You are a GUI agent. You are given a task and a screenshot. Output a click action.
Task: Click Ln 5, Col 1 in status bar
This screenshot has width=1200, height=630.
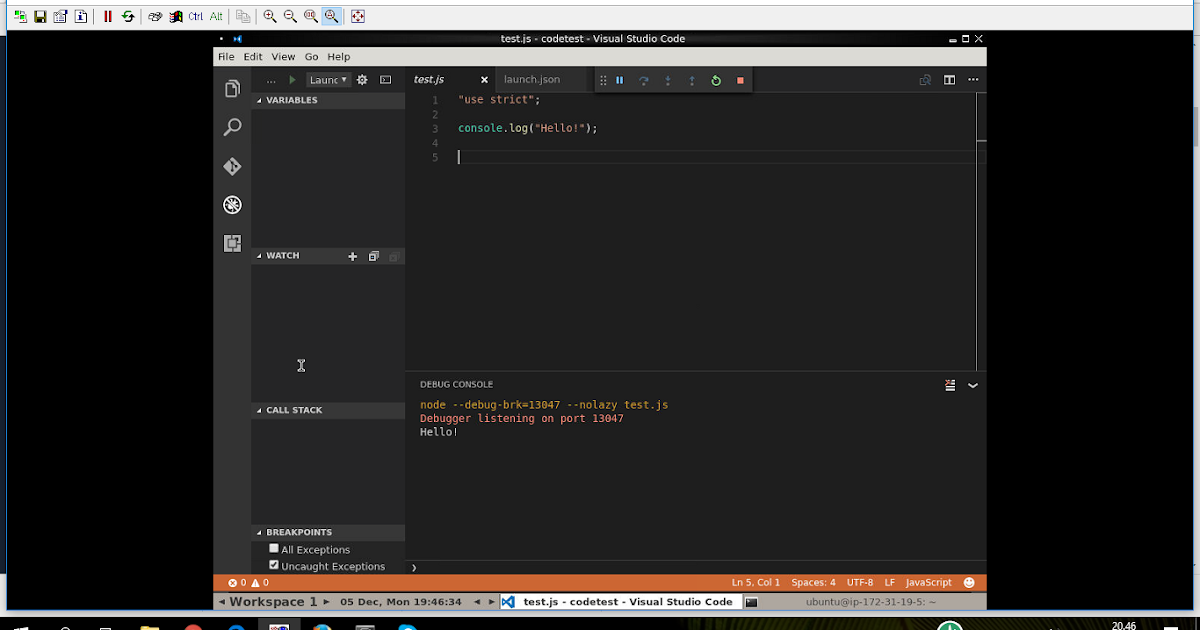[756, 582]
